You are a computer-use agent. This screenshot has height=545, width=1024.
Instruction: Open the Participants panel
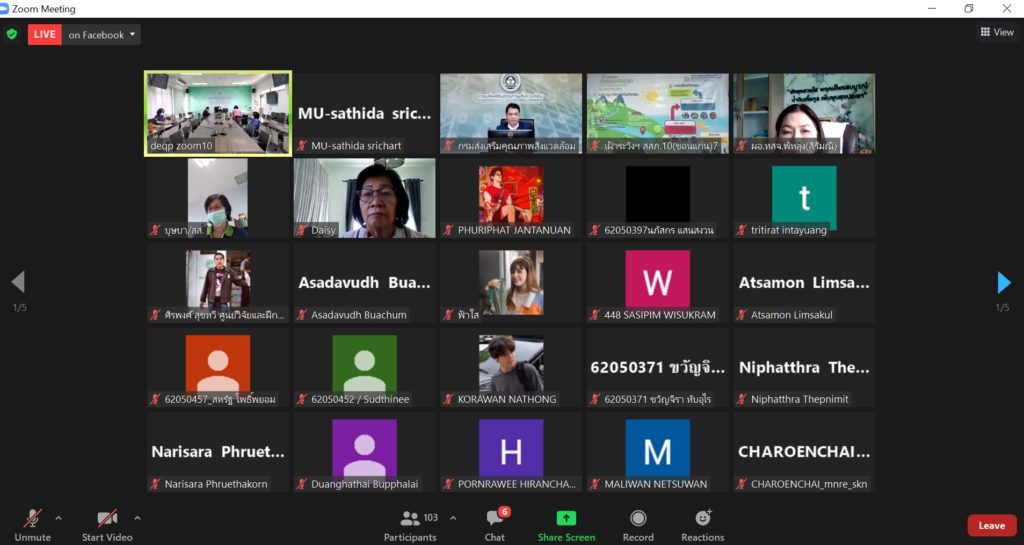point(410,519)
